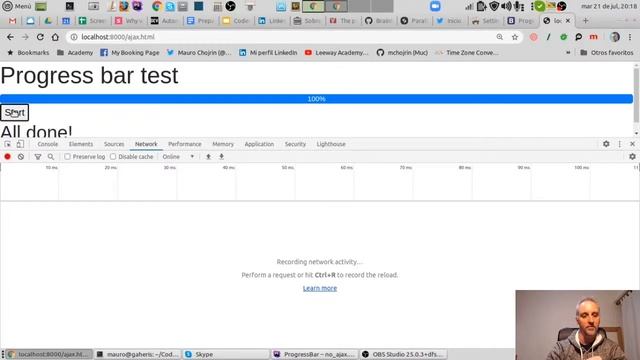Clear the network log

(21, 156)
